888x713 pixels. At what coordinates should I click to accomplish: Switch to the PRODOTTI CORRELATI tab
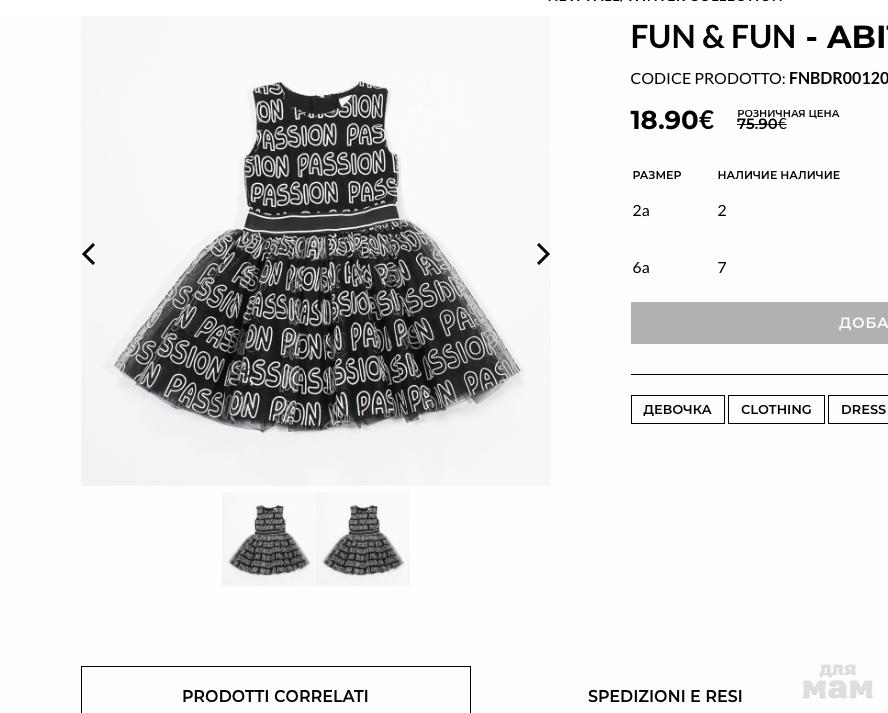(x=276, y=690)
